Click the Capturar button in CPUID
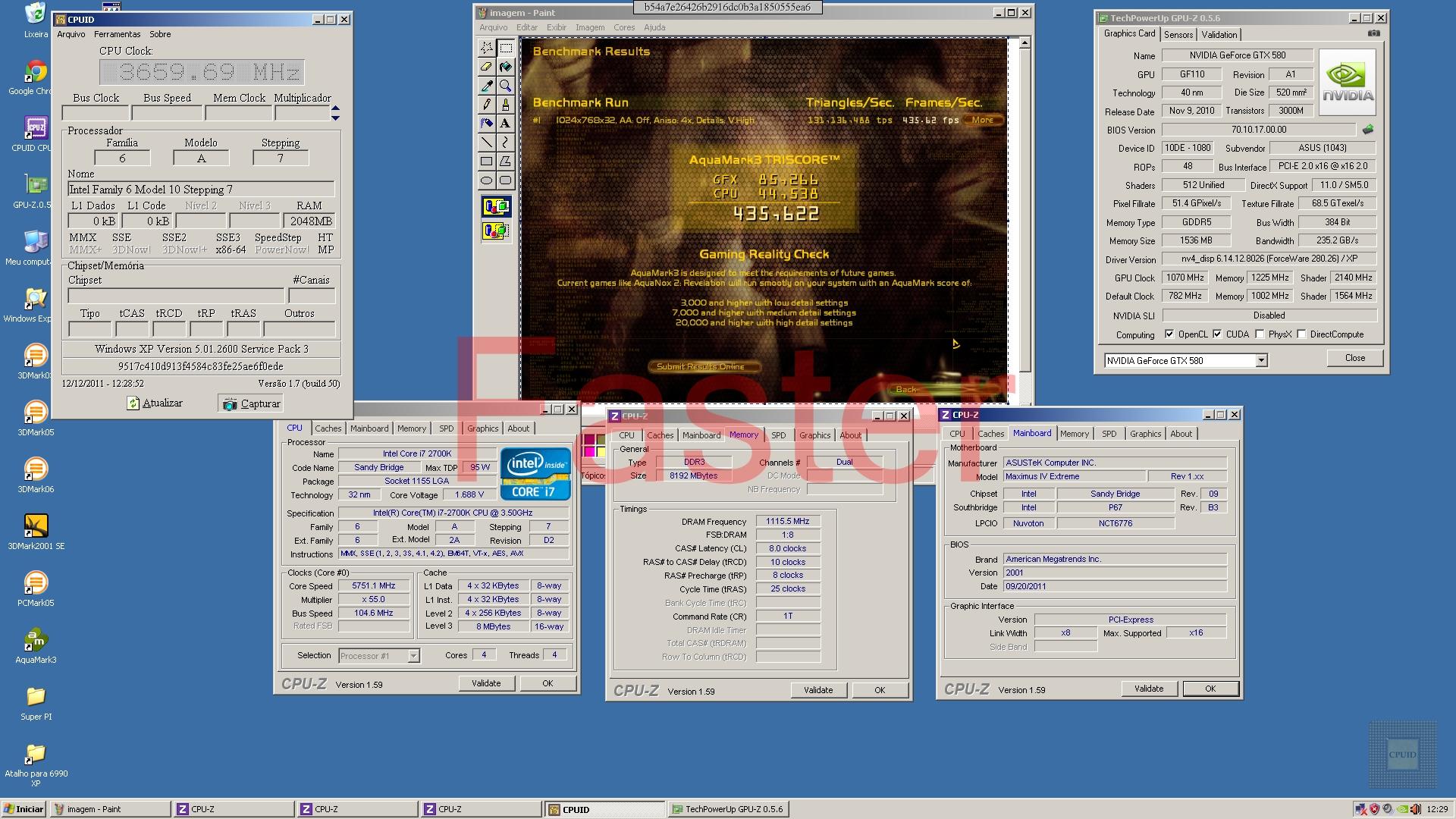This screenshot has width=1456, height=819. coord(251,403)
